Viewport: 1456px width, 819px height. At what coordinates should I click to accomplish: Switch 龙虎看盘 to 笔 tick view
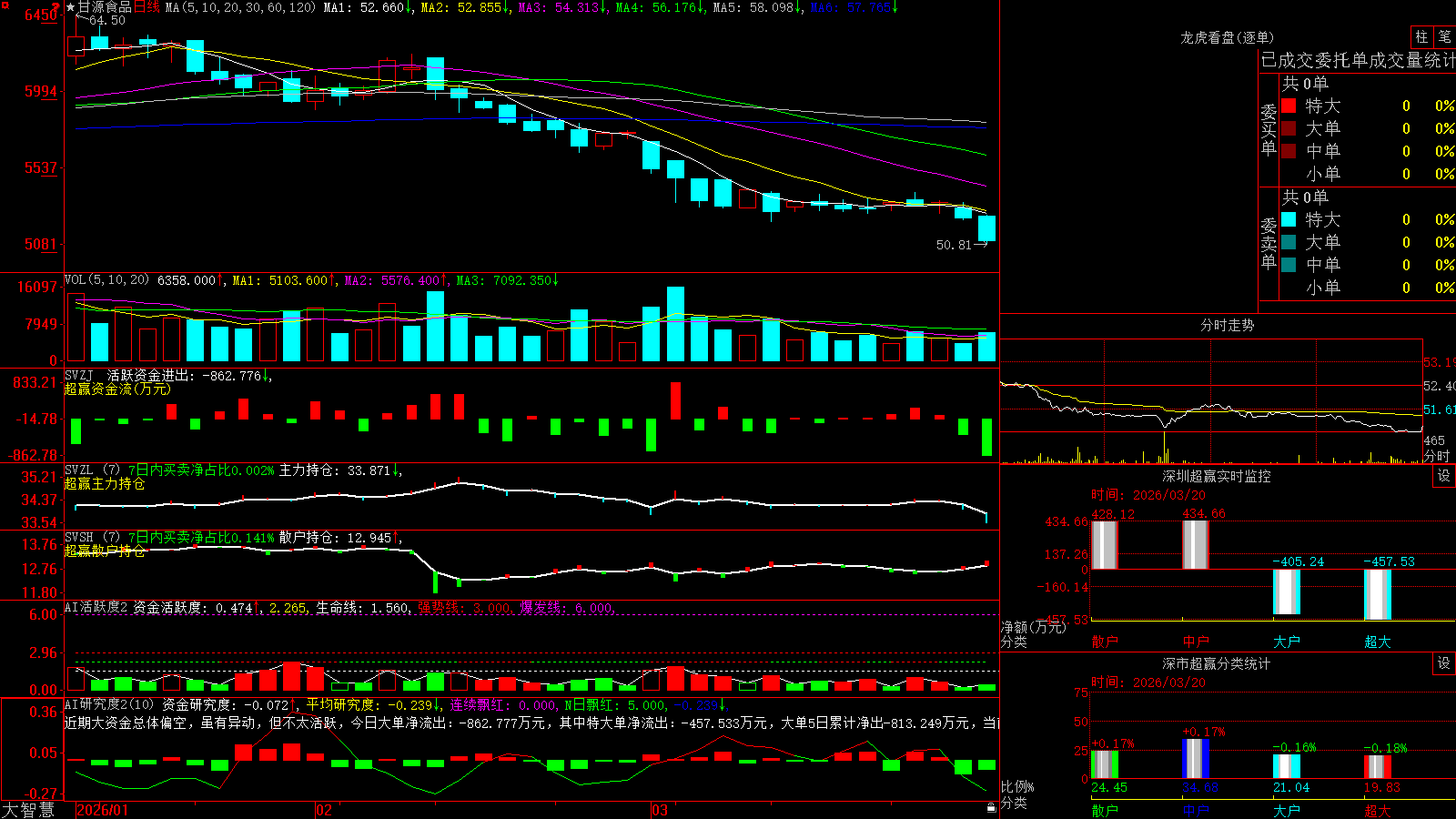1445,36
